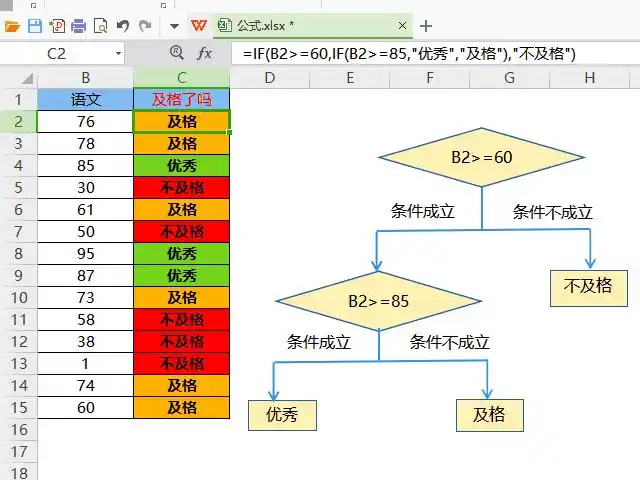Select the 不及格 cell in row 12
The image size is (640, 480).
(x=182, y=342)
